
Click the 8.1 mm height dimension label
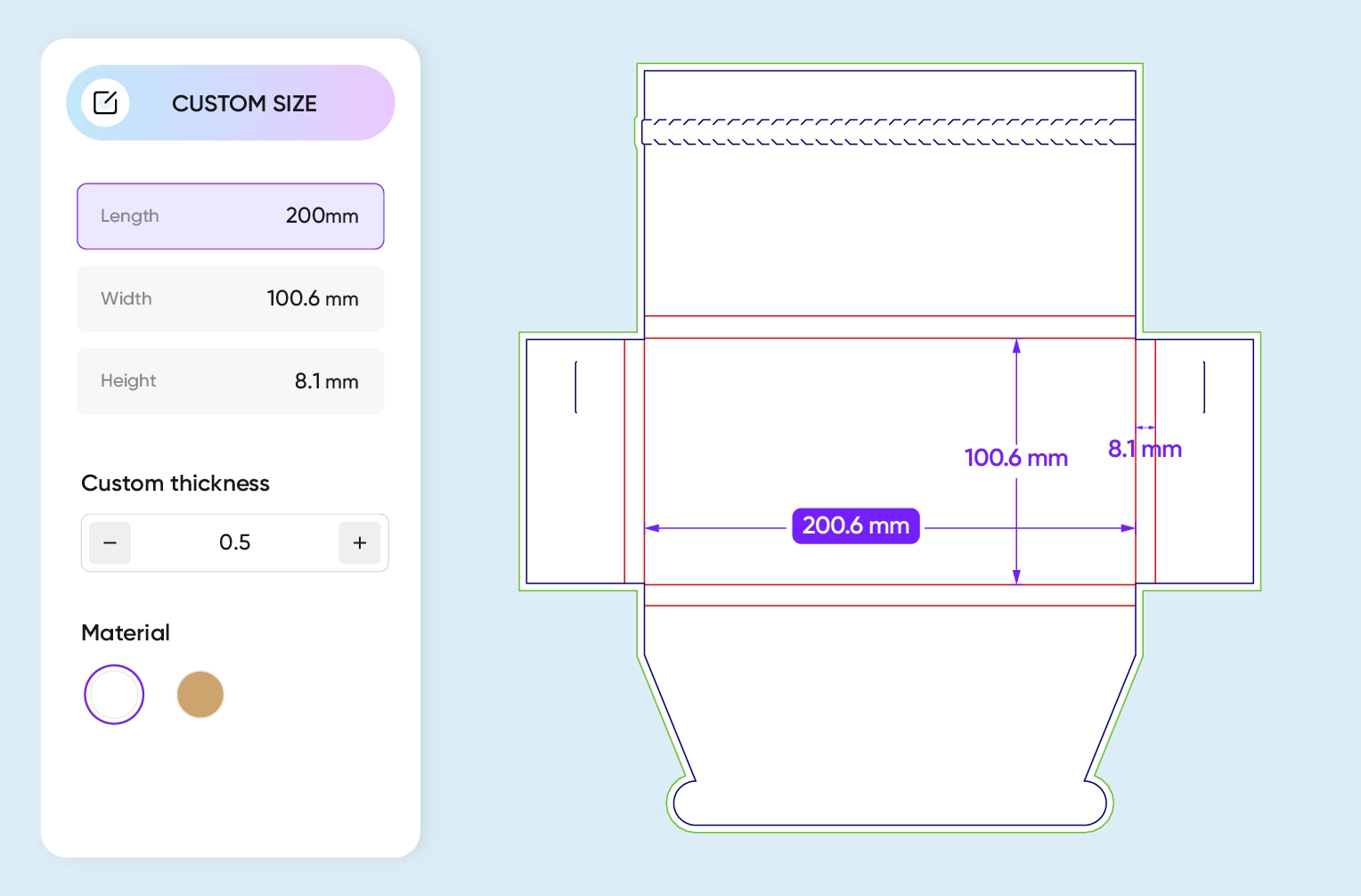click(1145, 449)
